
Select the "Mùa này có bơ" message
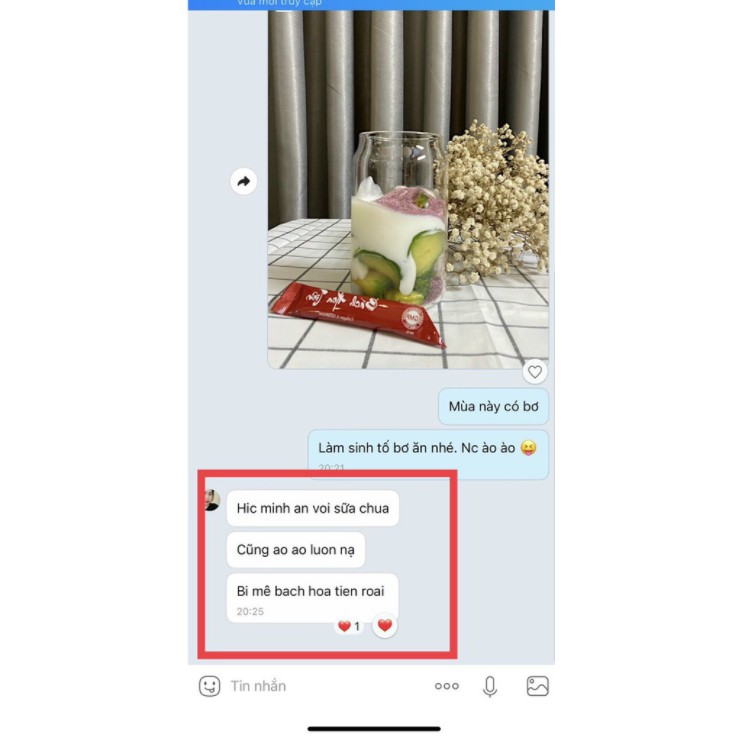[493, 406]
